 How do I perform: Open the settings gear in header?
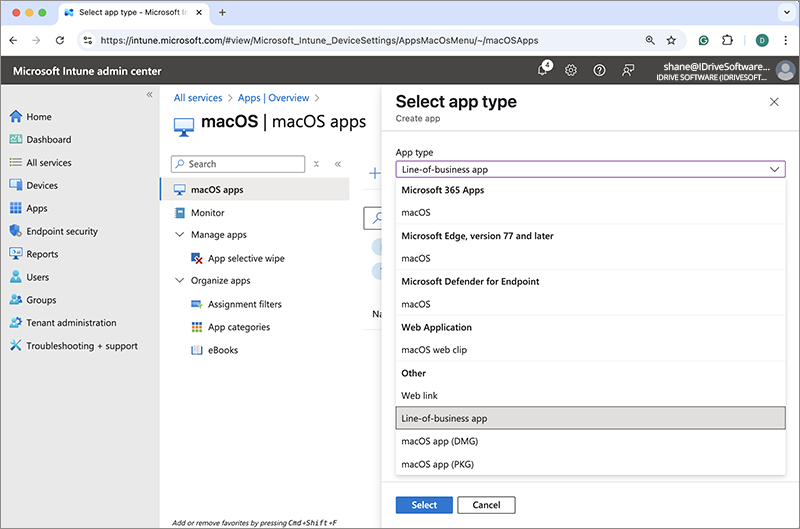pyautogui.click(x=571, y=70)
